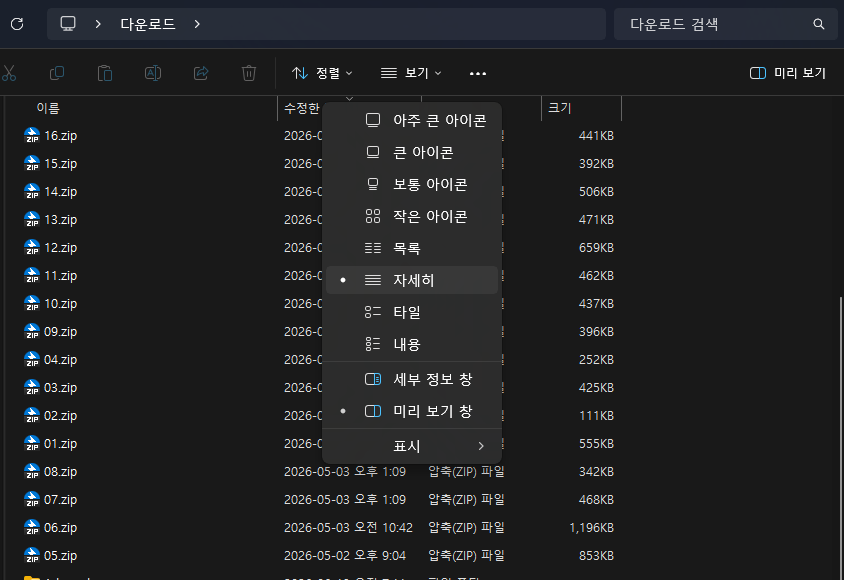Select the file 15.zip
This screenshot has height=580, width=844.
(60, 164)
